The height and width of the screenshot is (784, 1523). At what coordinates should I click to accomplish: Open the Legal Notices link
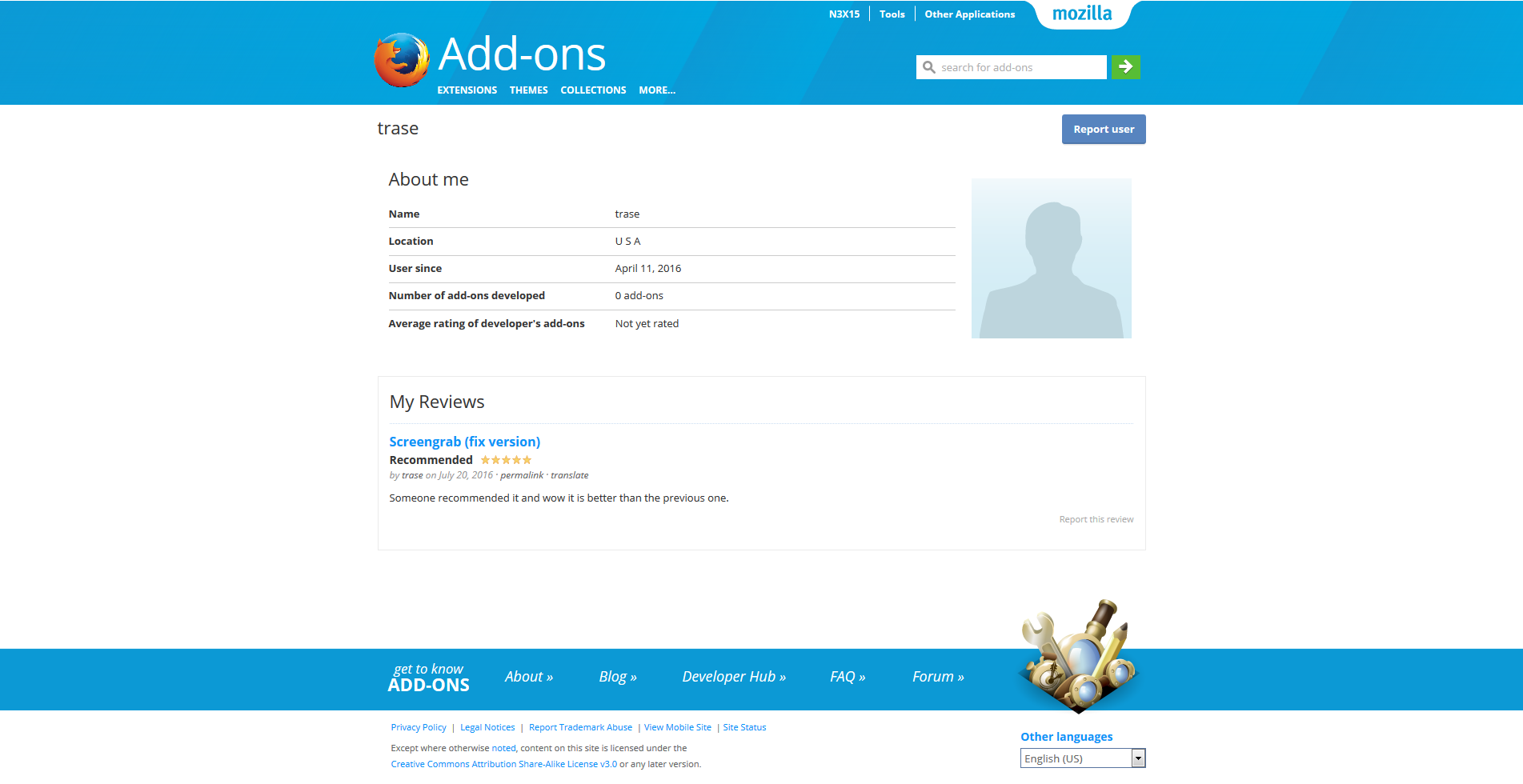(487, 727)
